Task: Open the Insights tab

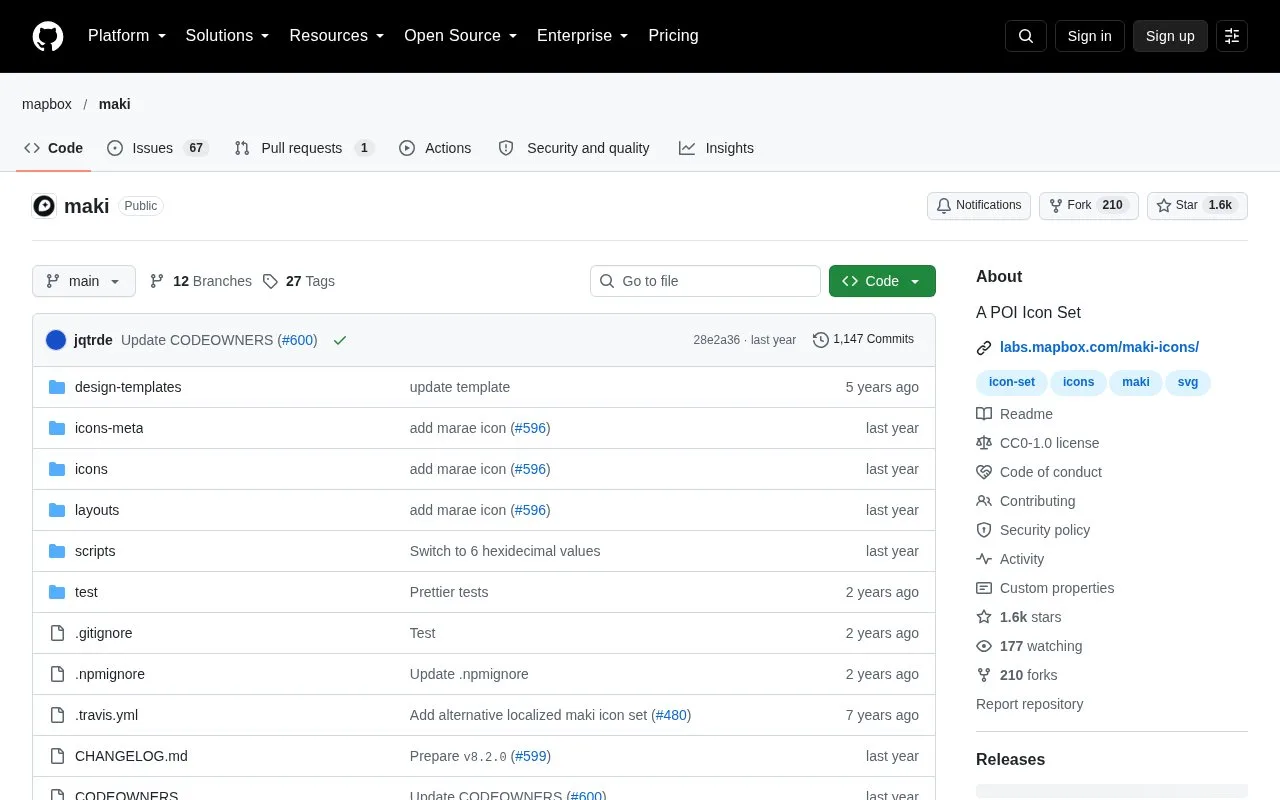Action: (x=716, y=148)
